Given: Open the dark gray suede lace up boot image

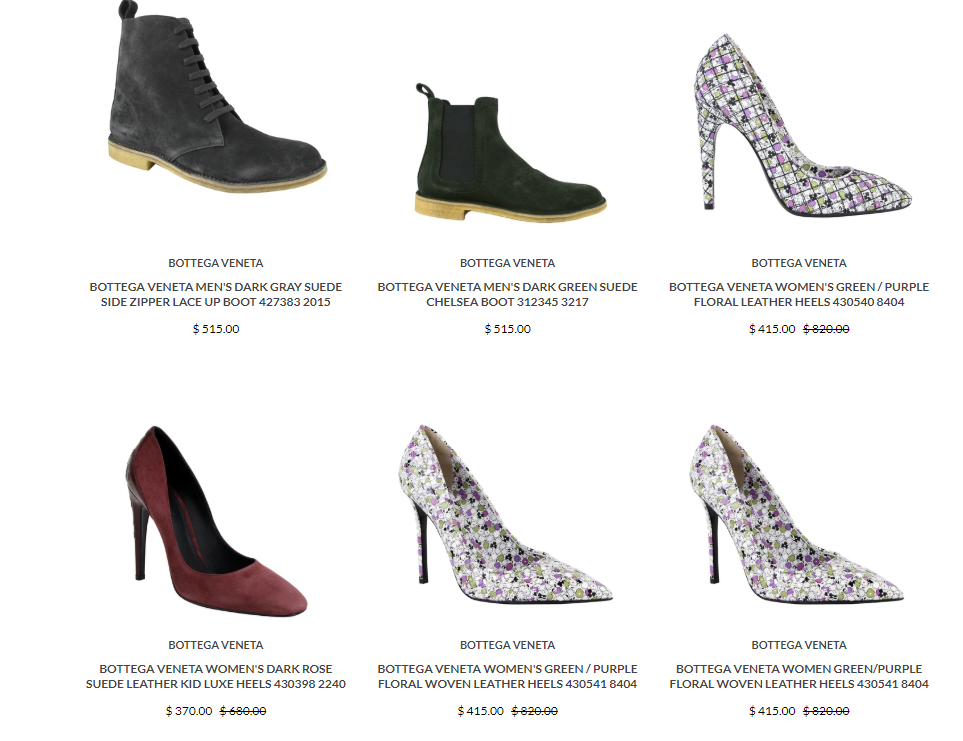Looking at the screenshot, I should click(x=217, y=97).
